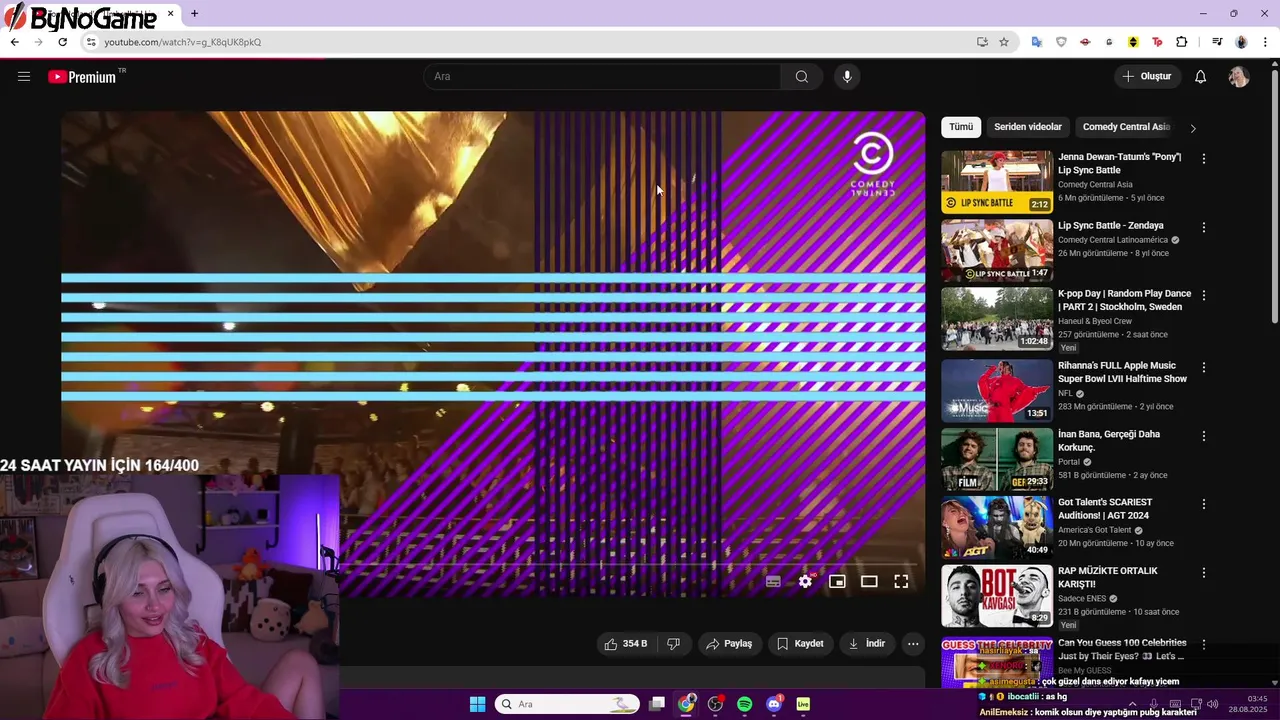Screen dimensions: 1280x720
Task: Select the Seriden videolar chip
Action: (x=1028, y=127)
